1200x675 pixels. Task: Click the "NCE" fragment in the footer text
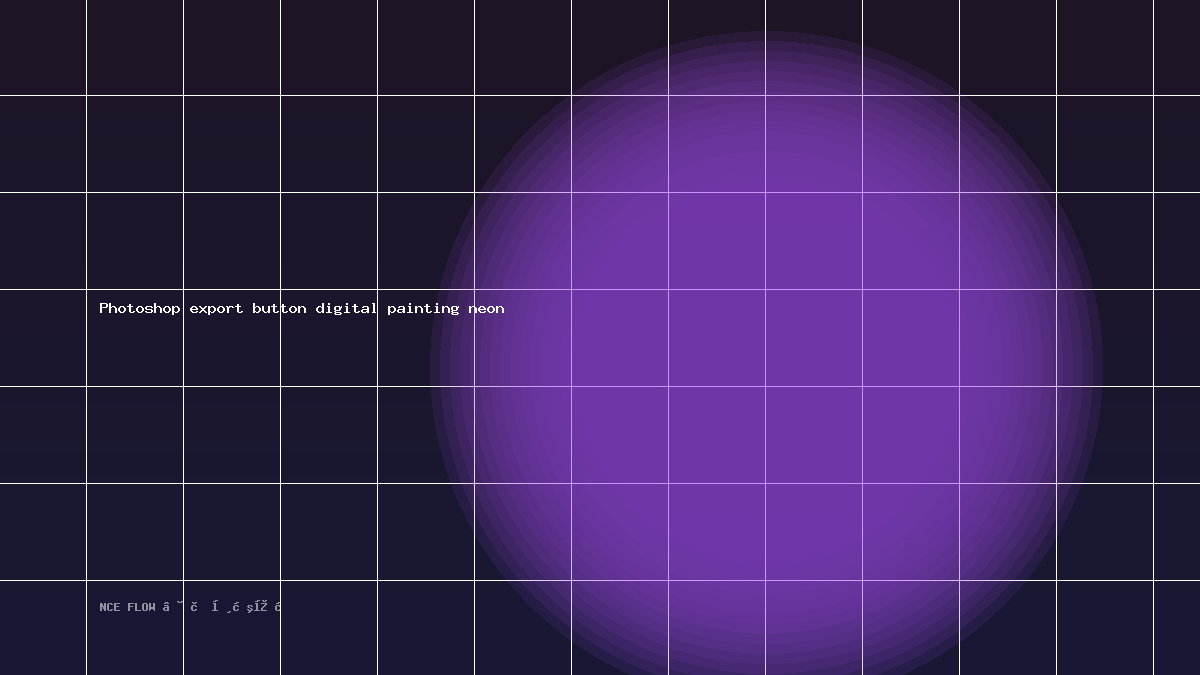[109, 607]
